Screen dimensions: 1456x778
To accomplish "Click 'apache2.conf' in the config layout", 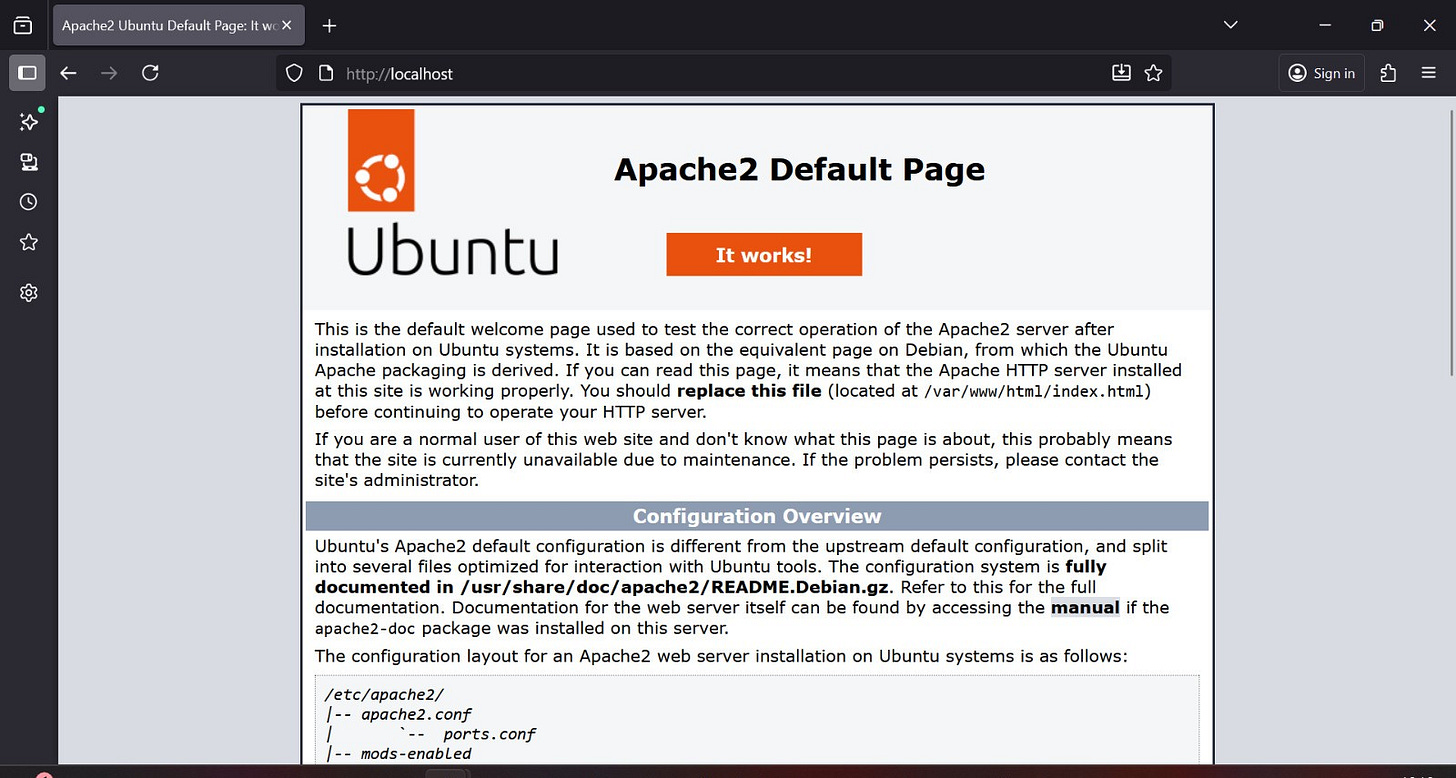I will [416, 715].
